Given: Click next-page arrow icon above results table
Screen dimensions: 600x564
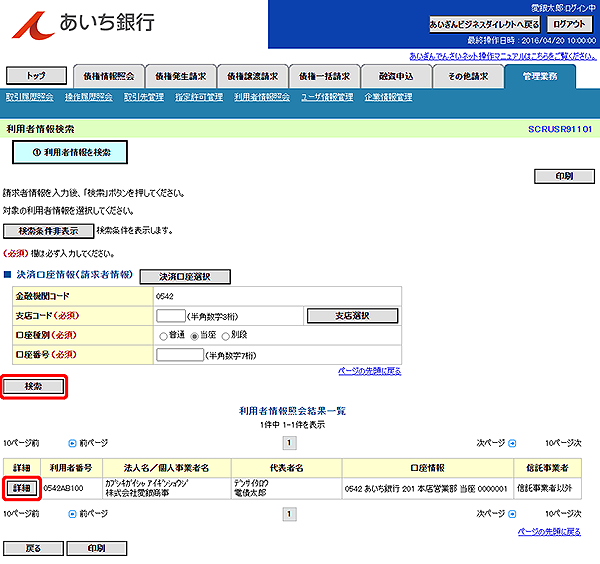Looking at the screenshot, I should [512, 443].
